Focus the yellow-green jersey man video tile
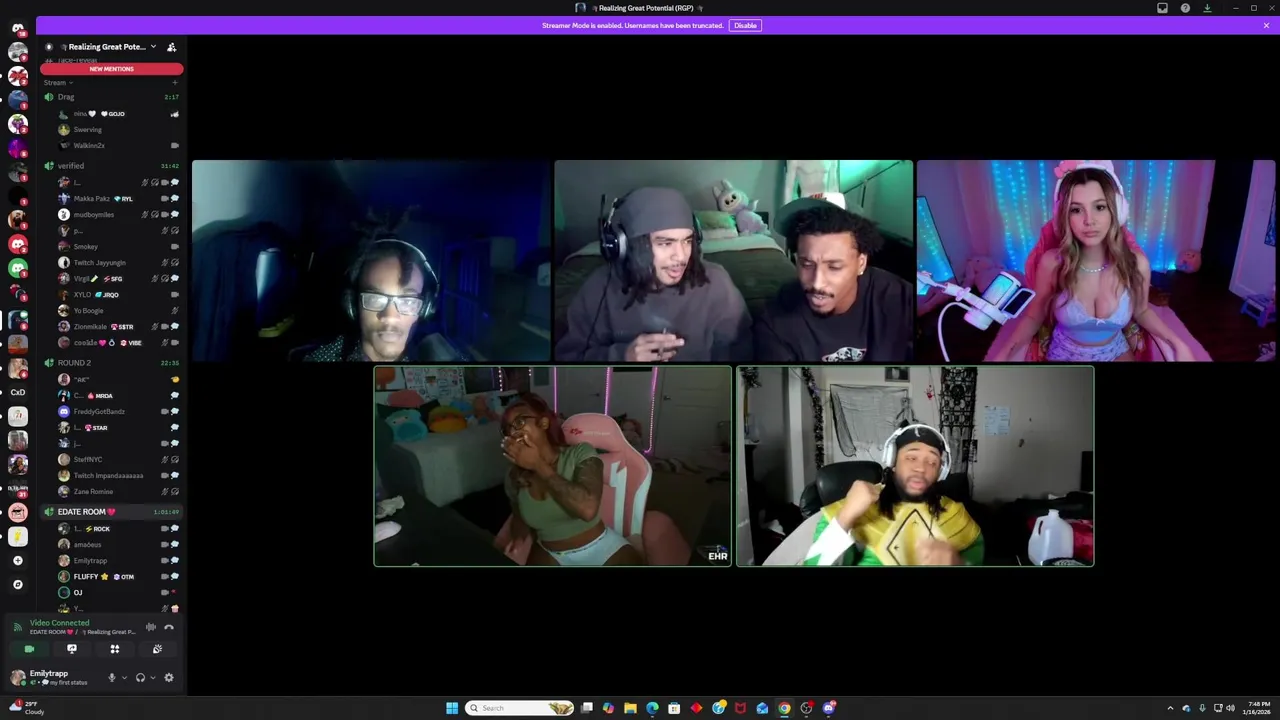This screenshot has width=1280, height=720. pos(915,466)
